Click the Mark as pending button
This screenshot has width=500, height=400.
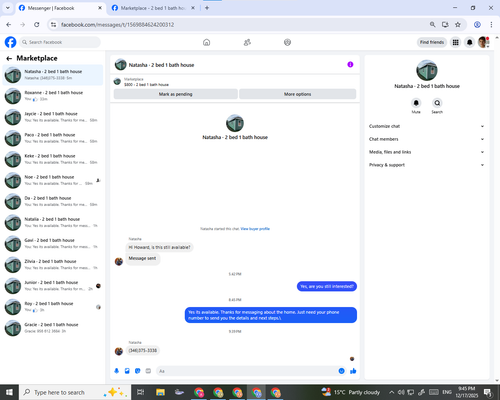(176, 94)
